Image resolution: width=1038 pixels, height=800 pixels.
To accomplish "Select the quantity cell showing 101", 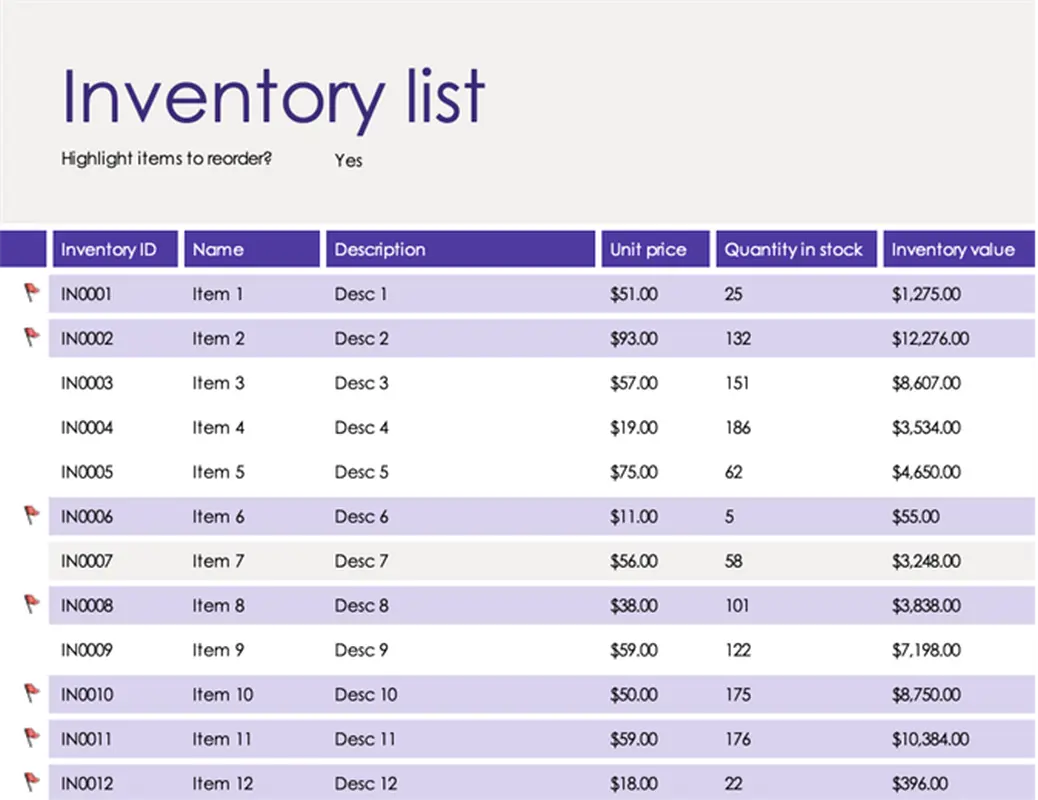I will [x=737, y=605].
